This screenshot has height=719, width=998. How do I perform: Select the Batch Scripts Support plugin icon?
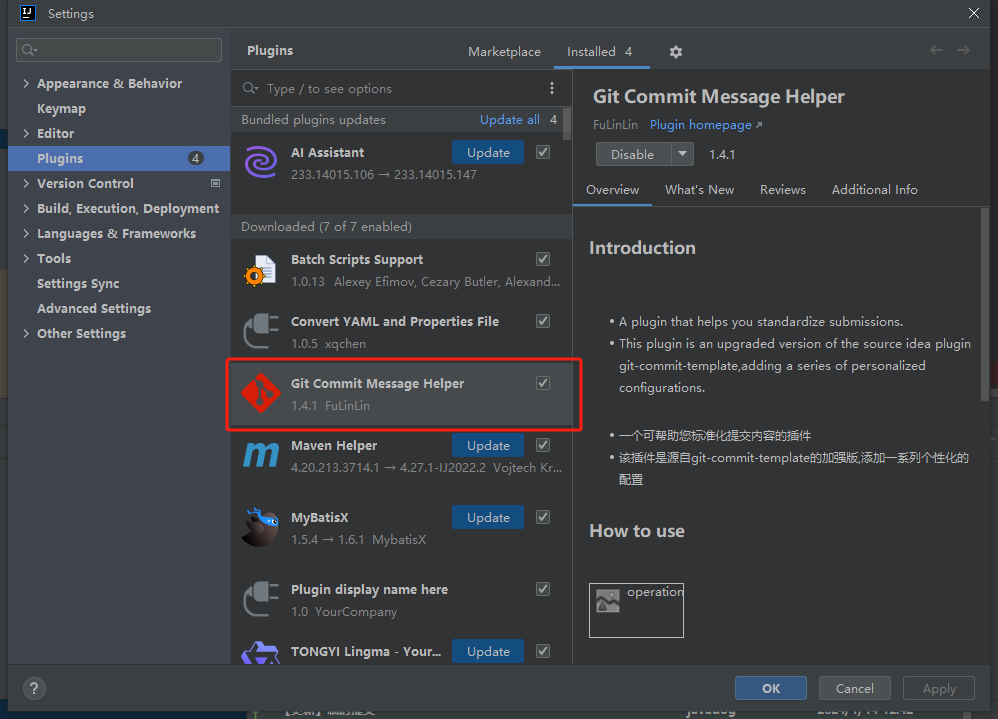(x=260, y=269)
